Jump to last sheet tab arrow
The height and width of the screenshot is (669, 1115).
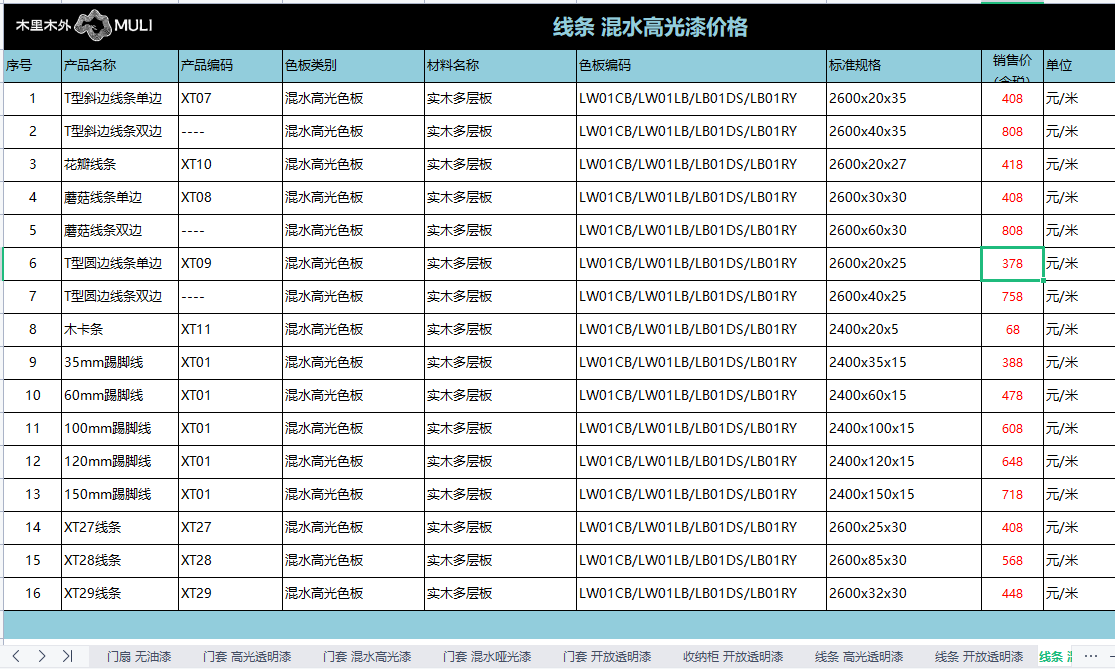point(67,656)
